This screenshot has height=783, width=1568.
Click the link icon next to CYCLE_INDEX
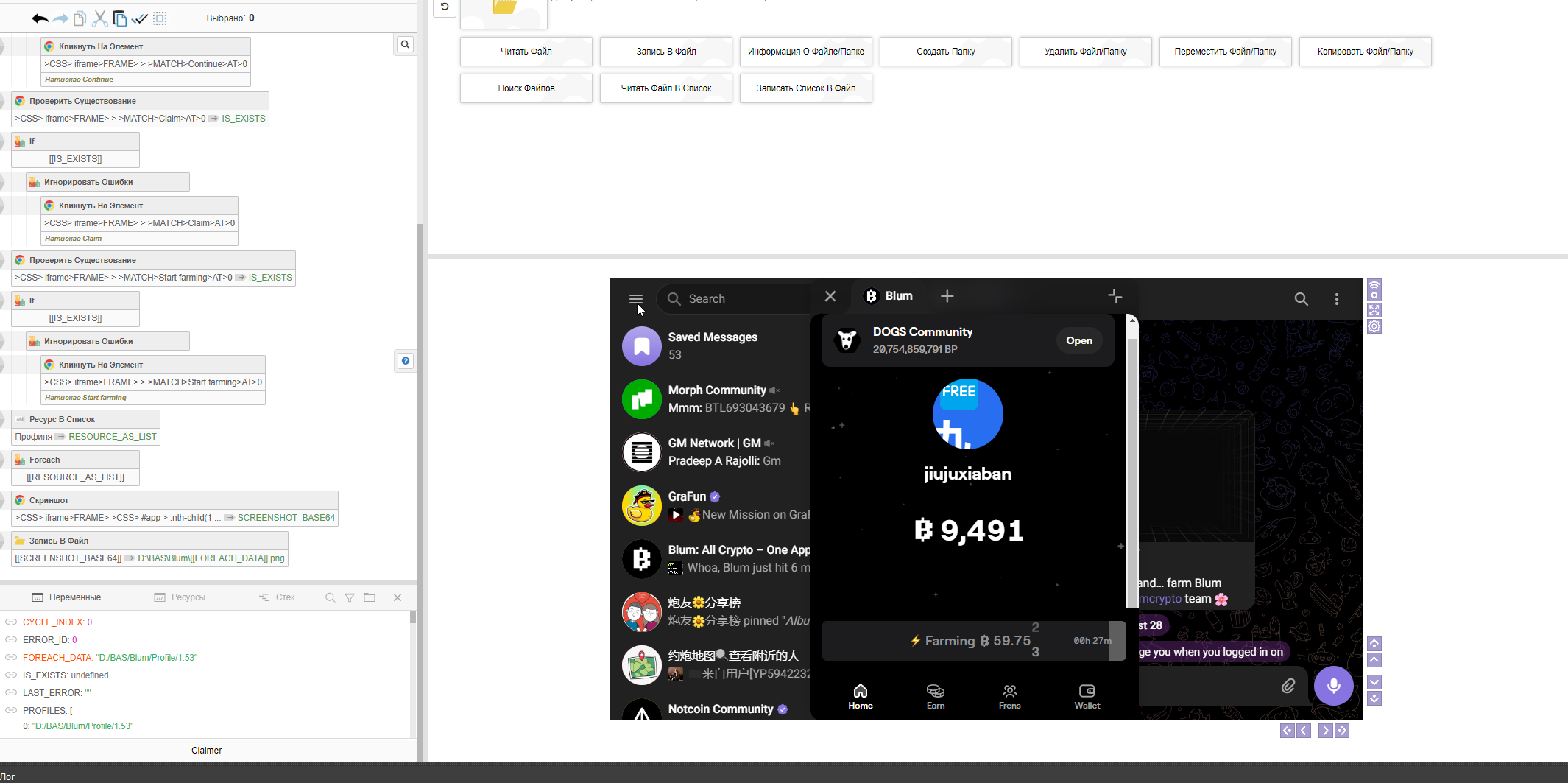click(x=11, y=622)
